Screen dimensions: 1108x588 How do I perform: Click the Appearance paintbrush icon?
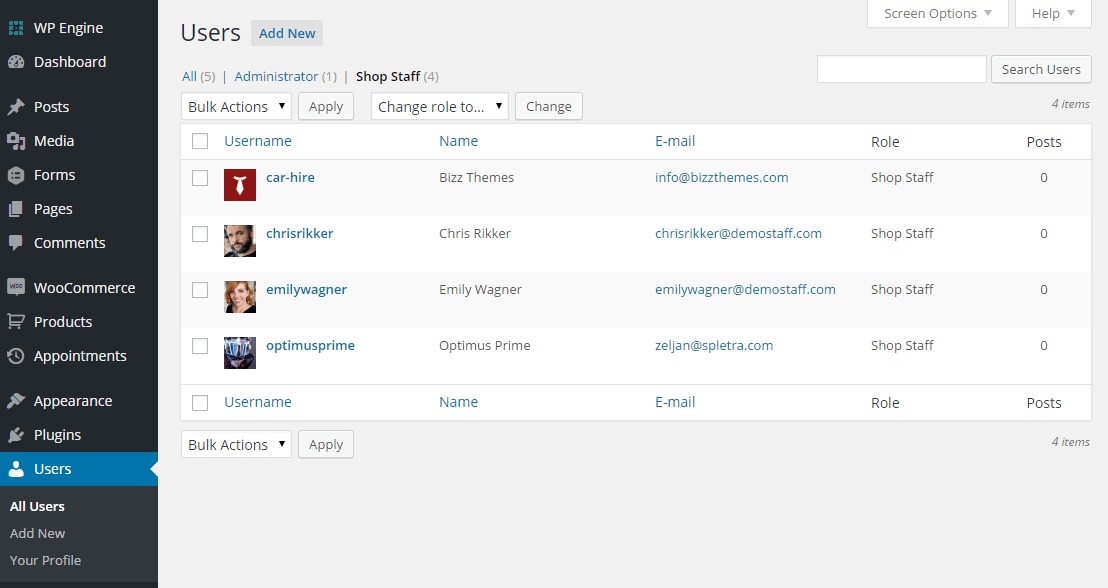[16, 401]
